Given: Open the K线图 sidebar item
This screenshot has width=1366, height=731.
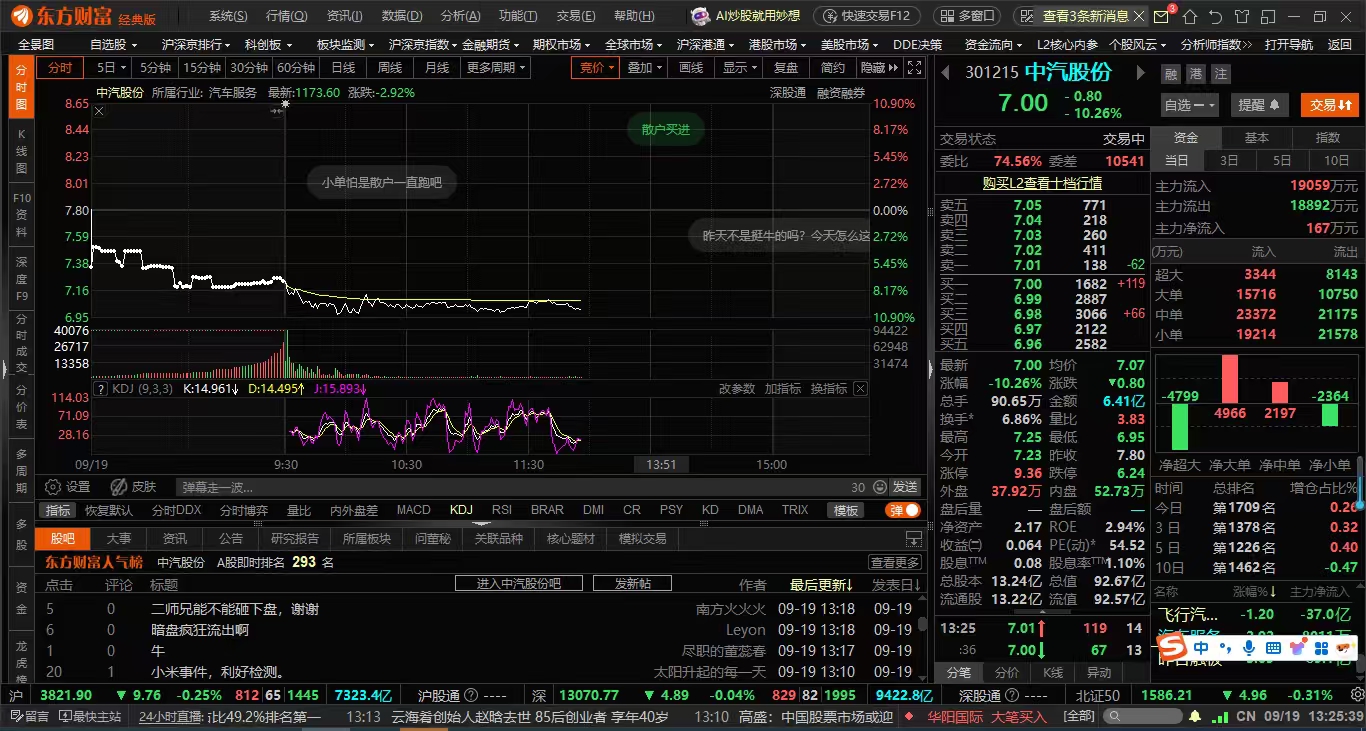Looking at the screenshot, I should pyautogui.click(x=21, y=152).
